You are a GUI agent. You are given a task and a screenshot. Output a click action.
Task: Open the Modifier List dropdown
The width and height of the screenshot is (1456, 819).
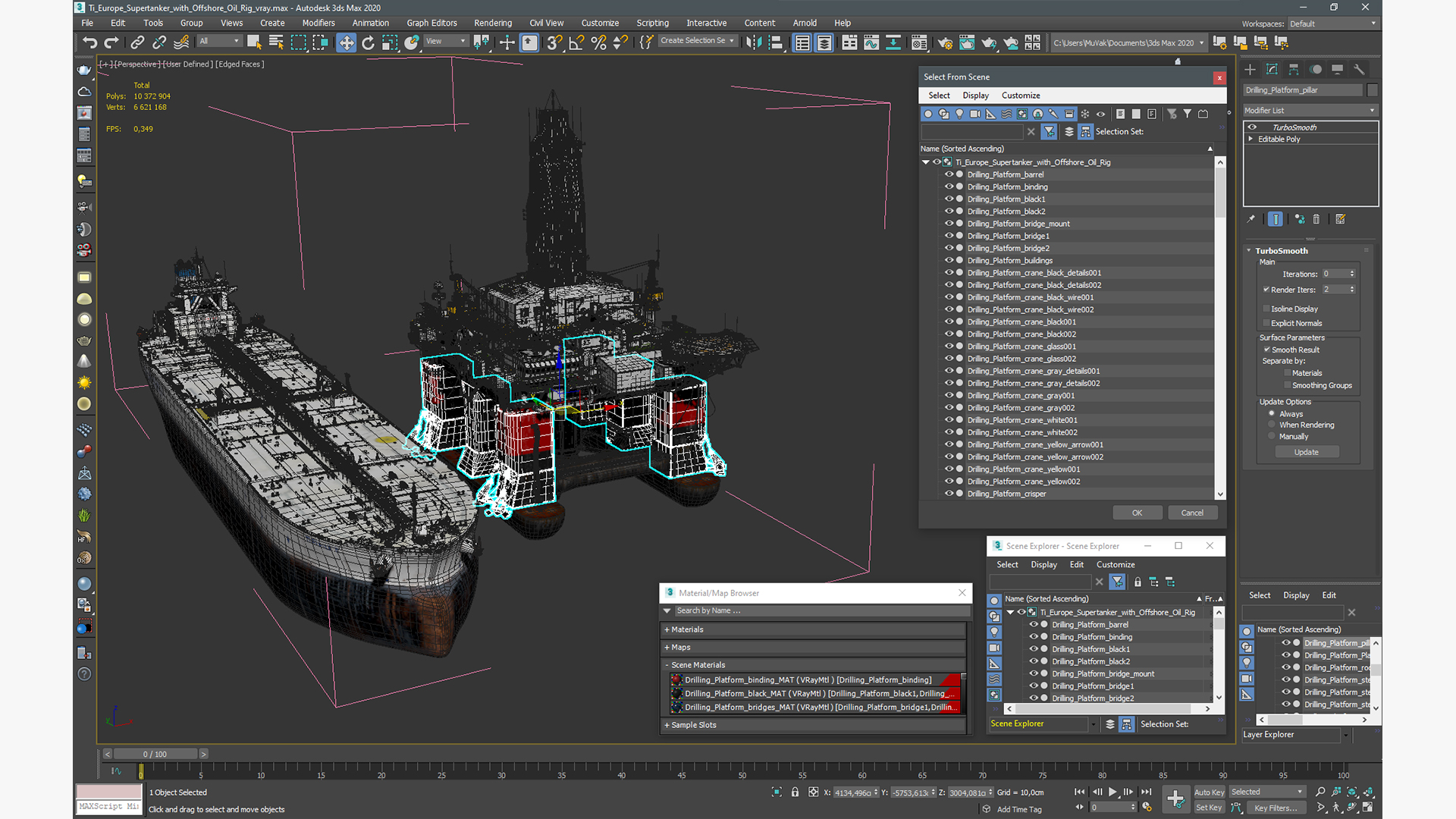point(1310,111)
